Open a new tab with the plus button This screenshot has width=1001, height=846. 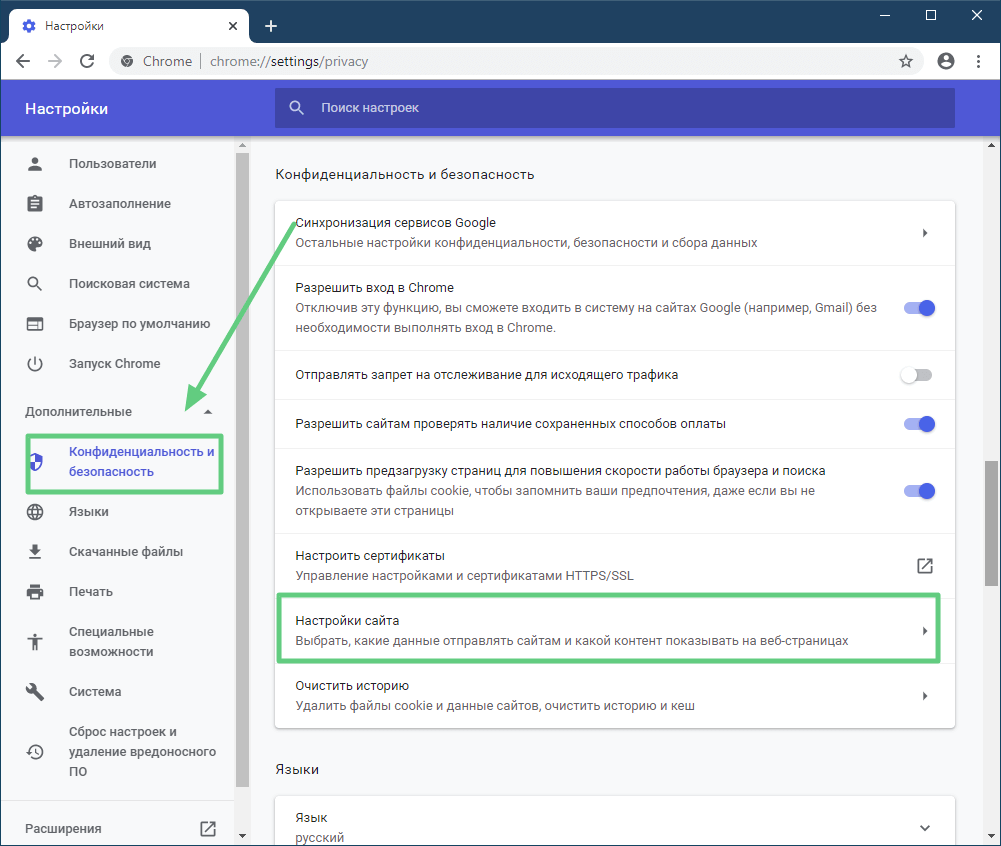click(271, 26)
